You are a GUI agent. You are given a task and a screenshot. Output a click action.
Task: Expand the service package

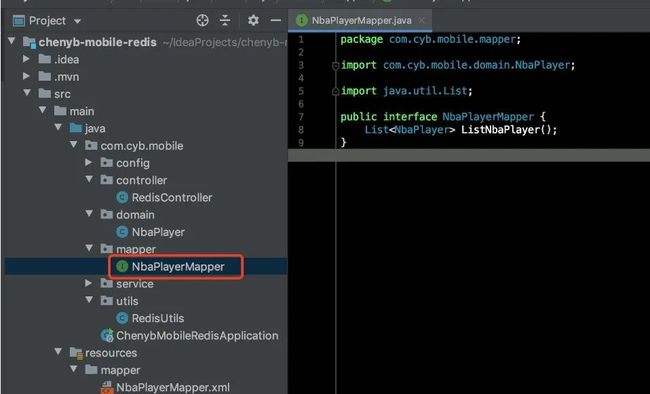(x=88, y=283)
